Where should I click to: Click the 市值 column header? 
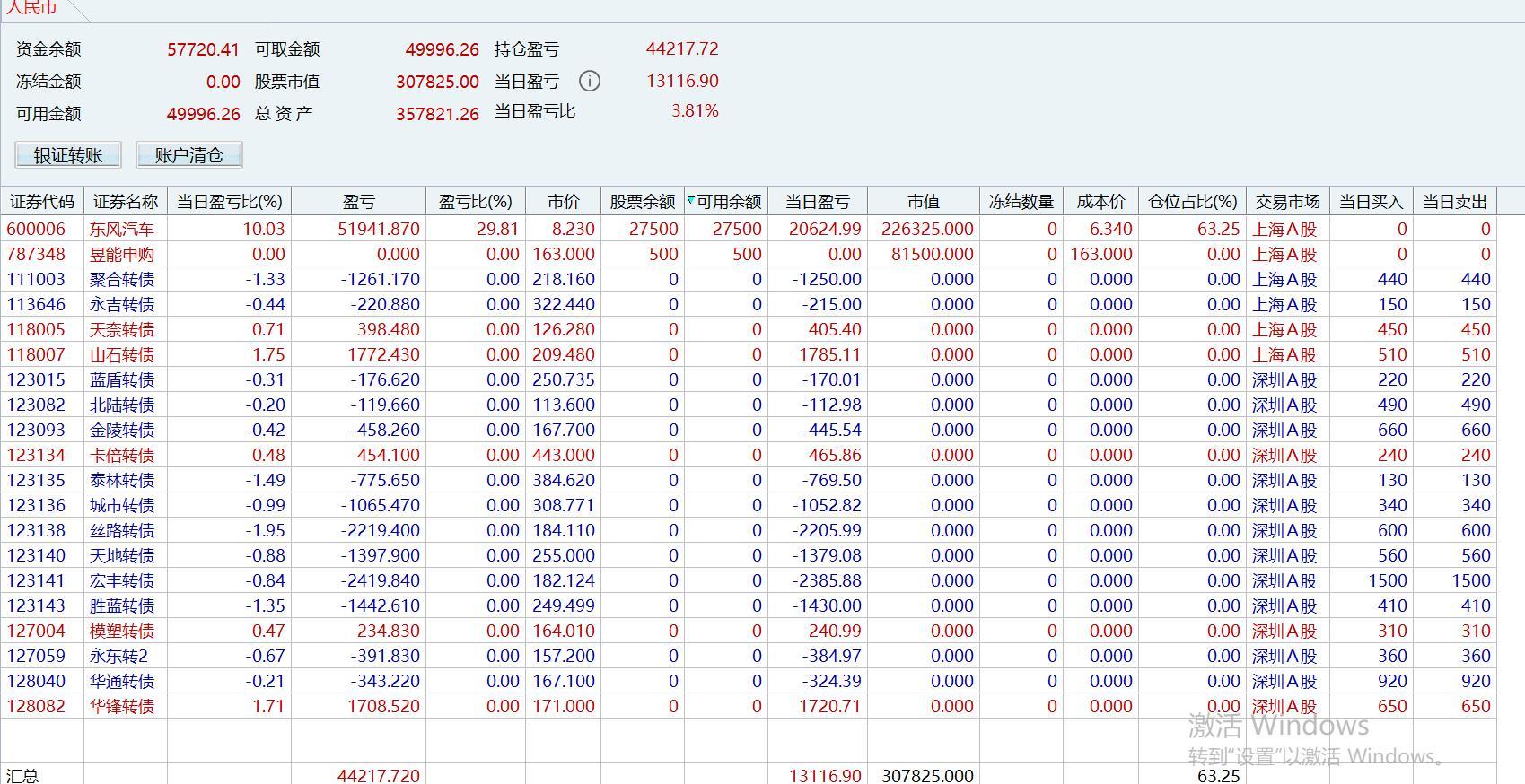point(924,202)
